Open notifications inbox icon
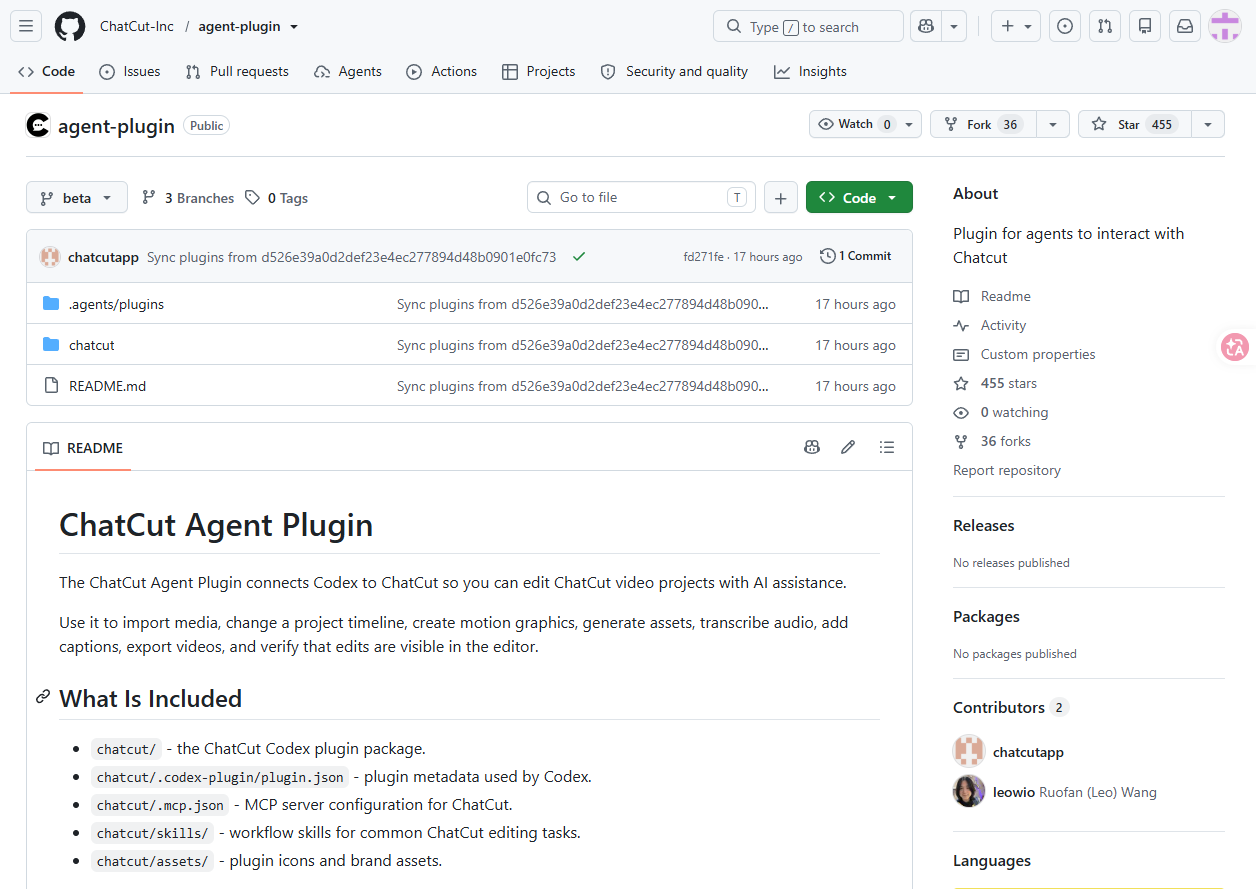Viewport: 1256px width, 889px height. 1185,26
